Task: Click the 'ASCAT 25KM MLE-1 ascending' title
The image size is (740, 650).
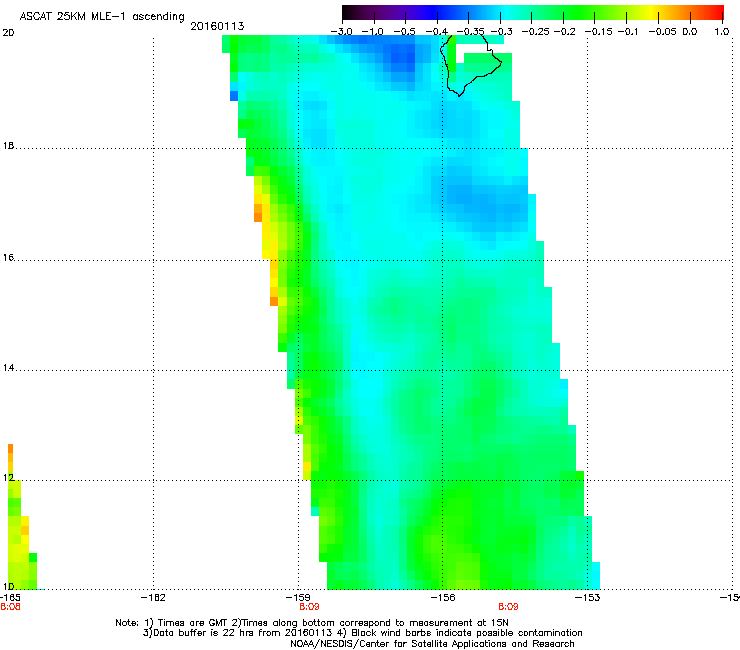Action: pos(102,17)
